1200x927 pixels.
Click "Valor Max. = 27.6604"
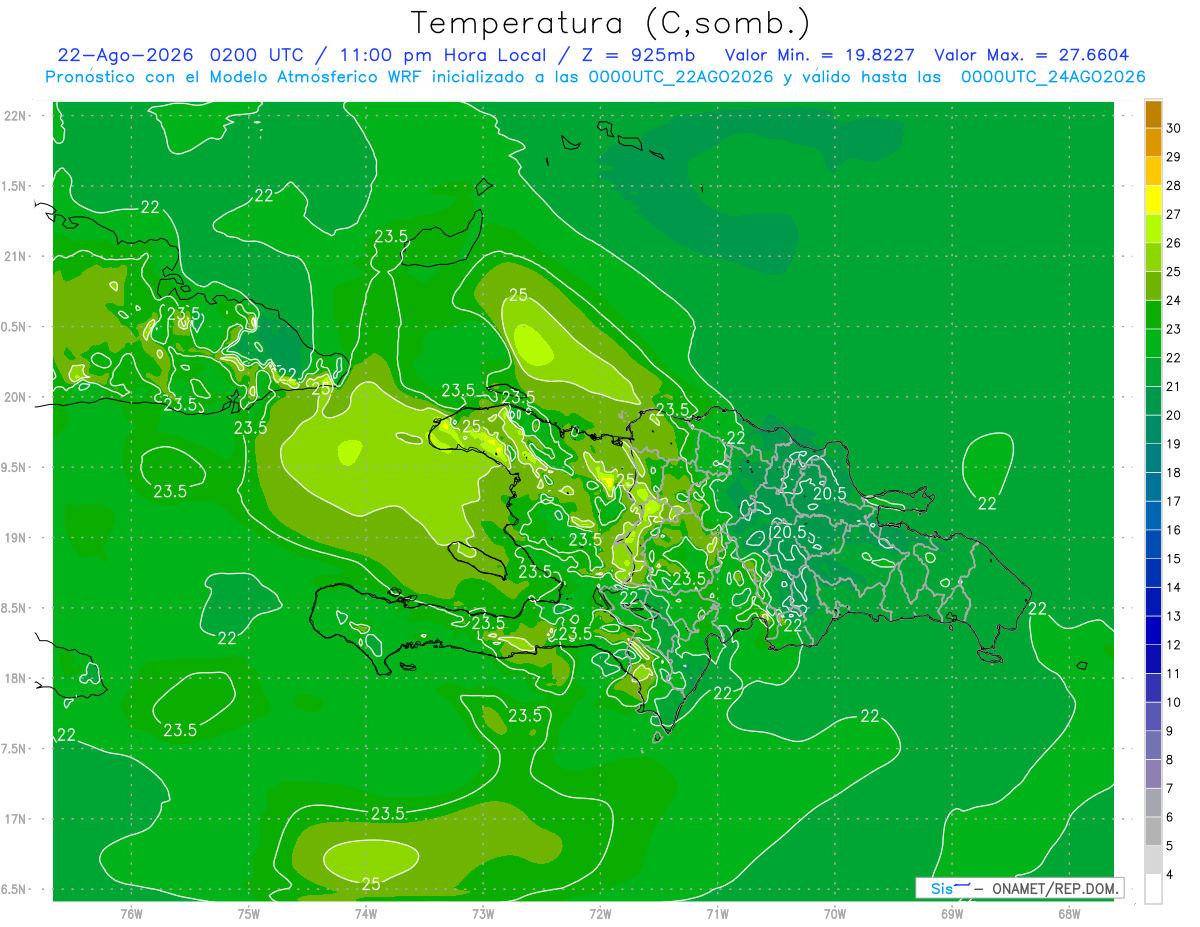click(1031, 55)
